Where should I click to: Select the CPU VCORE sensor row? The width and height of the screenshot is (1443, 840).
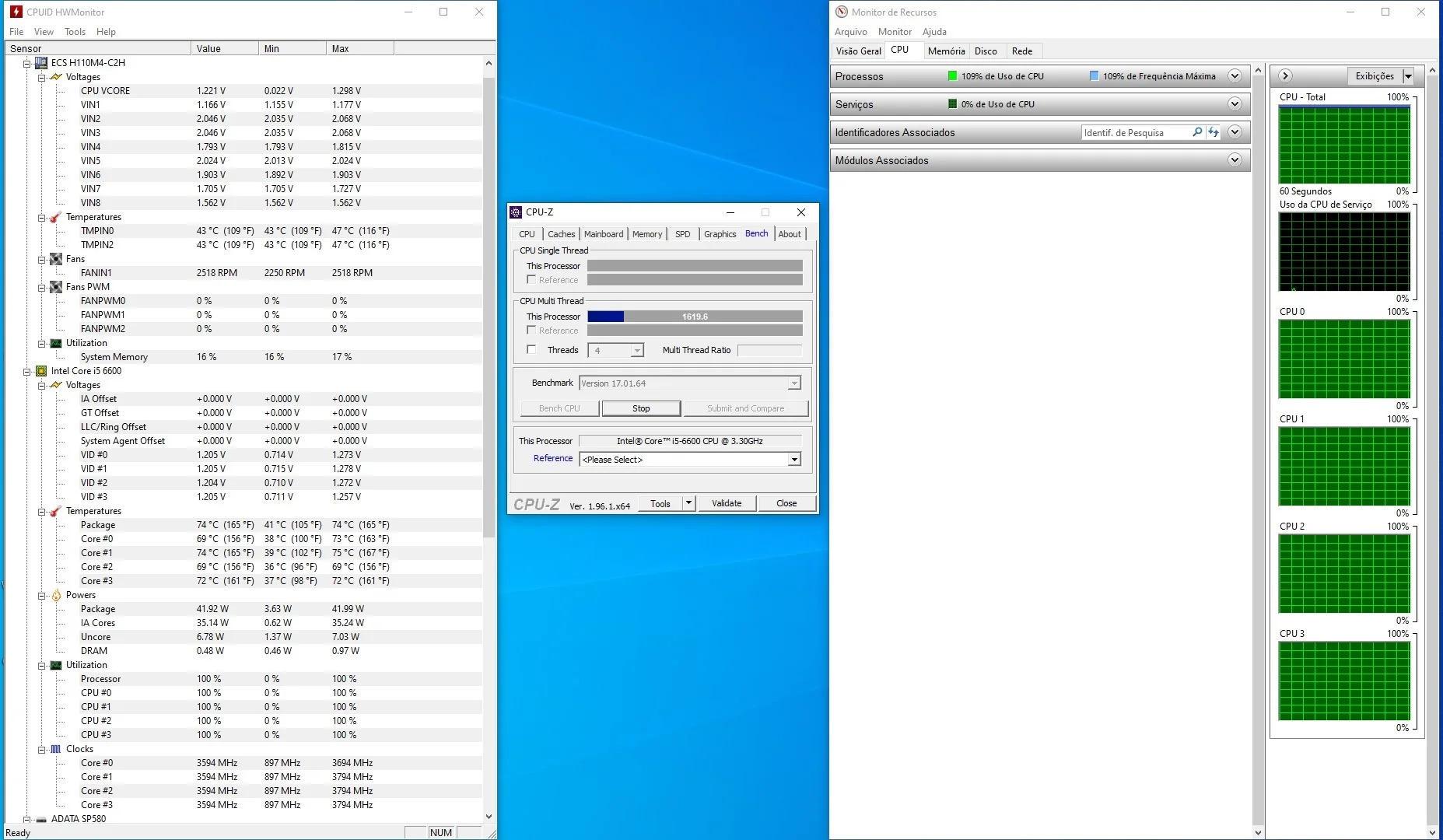tap(243, 91)
